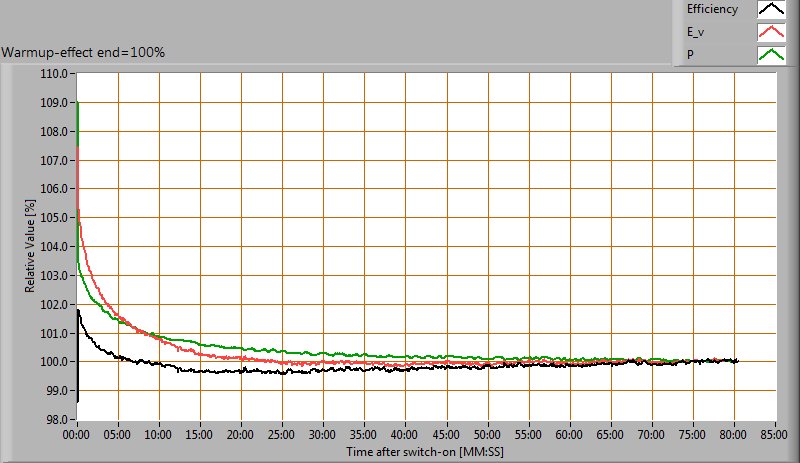Click the 00:00 start value on X-axis
The width and height of the screenshot is (800, 463).
pyautogui.click(x=78, y=436)
